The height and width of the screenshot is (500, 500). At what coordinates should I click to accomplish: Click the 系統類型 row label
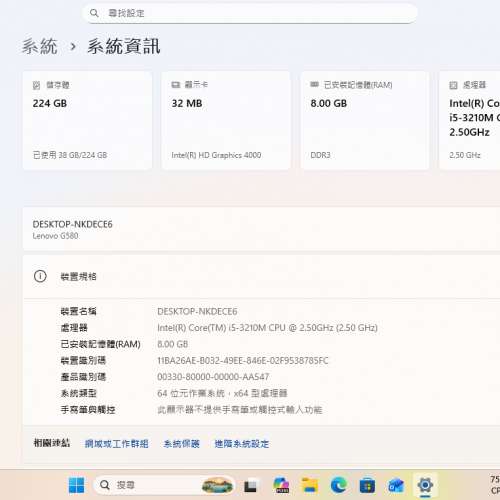pyautogui.click(x=79, y=393)
